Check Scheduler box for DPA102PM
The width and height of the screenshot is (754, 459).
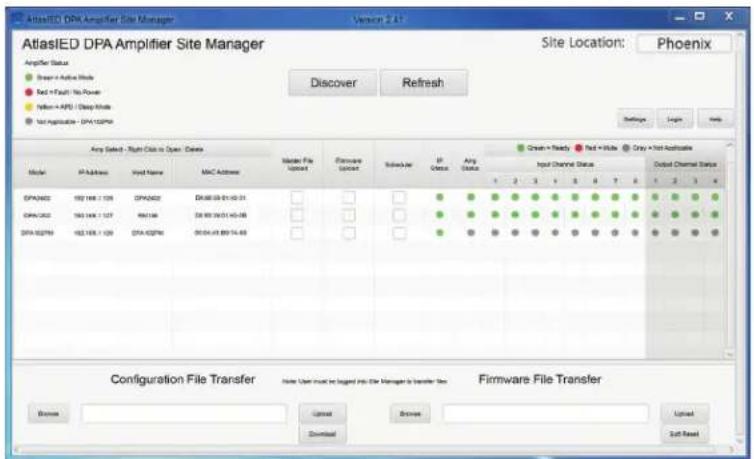(399, 233)
